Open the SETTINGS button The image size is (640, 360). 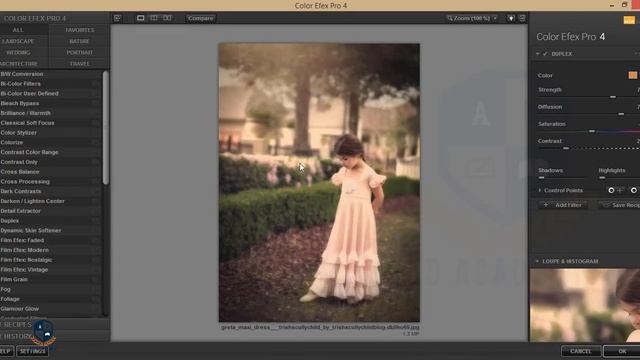click(x=32, y=351)
